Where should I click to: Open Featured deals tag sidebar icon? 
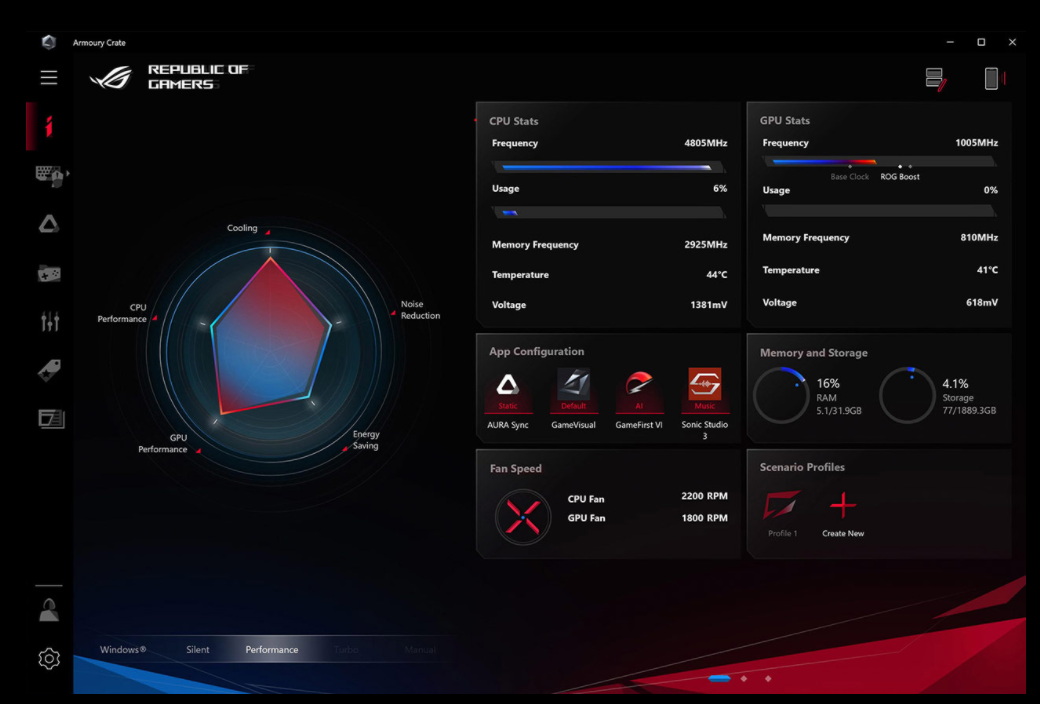(x=49, y=370)
